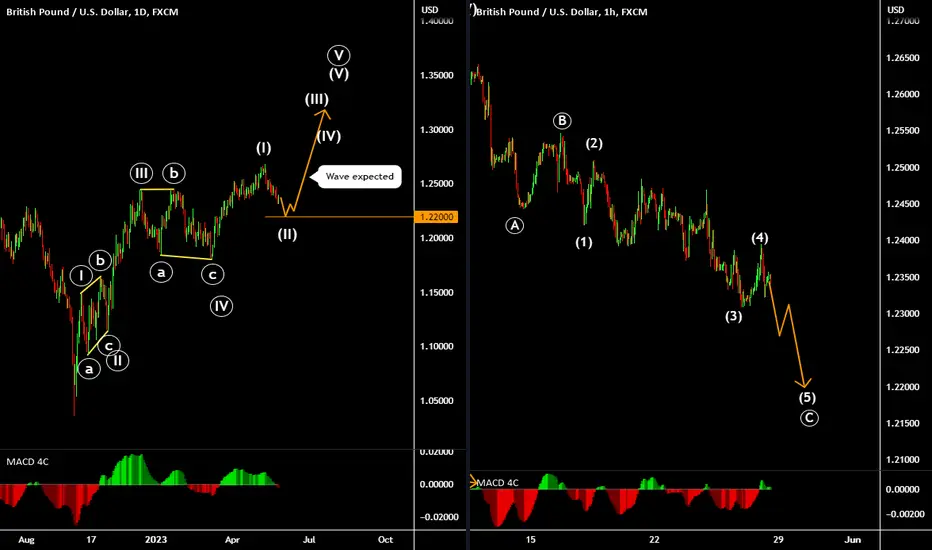Click the 1.10000 price level on the daily axis
This screenshot has width=932, height=550.
tap(437, 347)
